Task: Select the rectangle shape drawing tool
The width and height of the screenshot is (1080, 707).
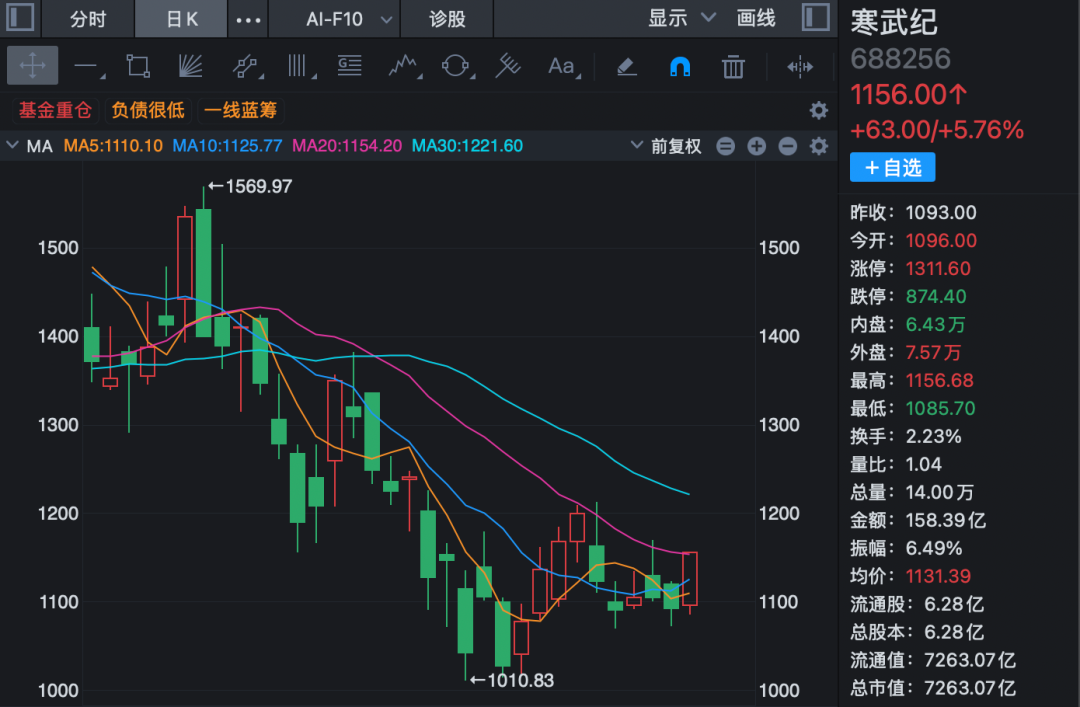Action: point(138,66)
